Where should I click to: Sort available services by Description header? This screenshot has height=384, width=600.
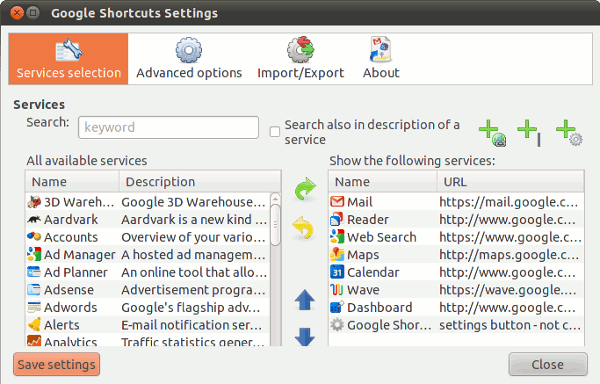(x=200, y=182)
